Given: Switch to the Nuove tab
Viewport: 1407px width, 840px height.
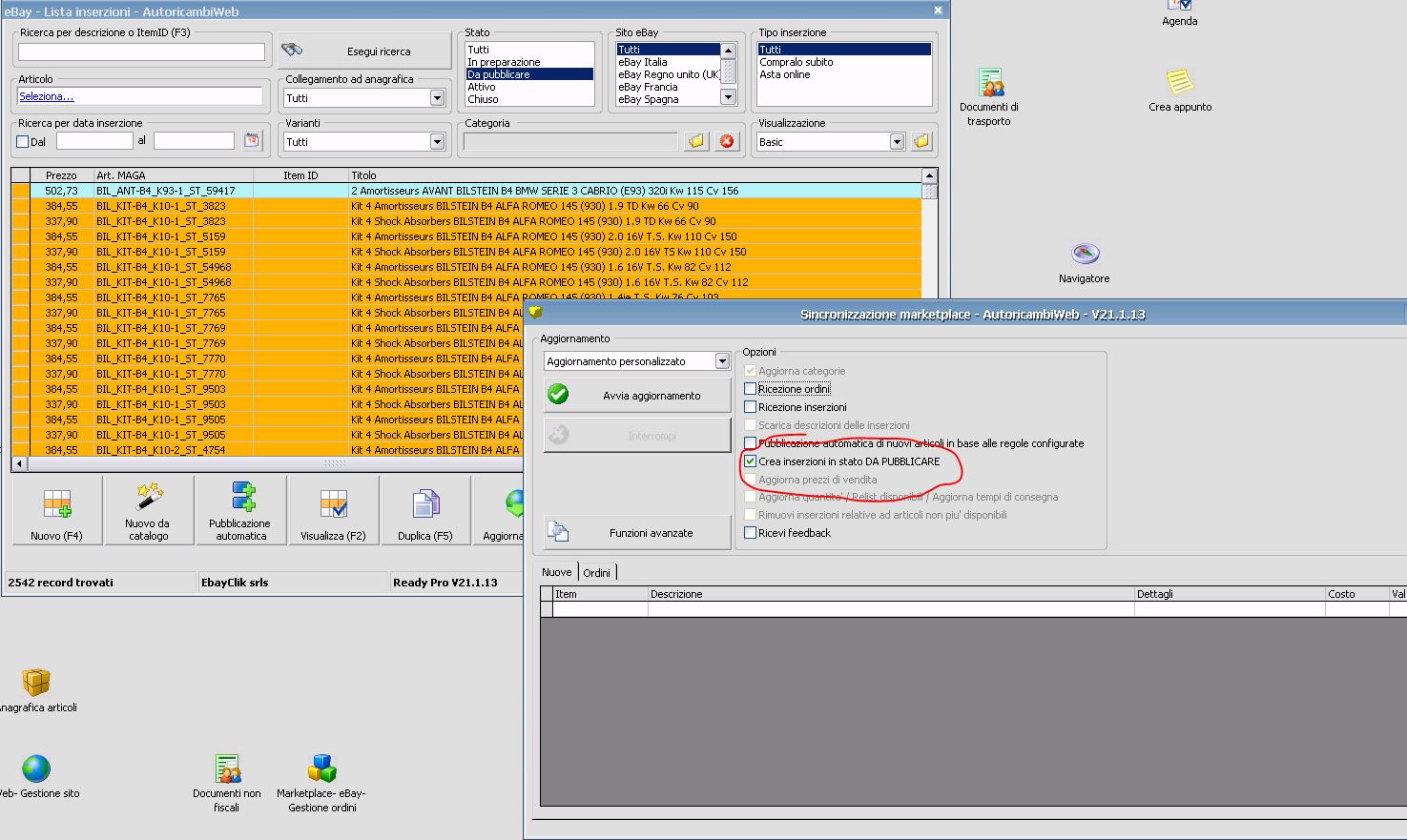Looking at the screenshot, I should point(557,572).
